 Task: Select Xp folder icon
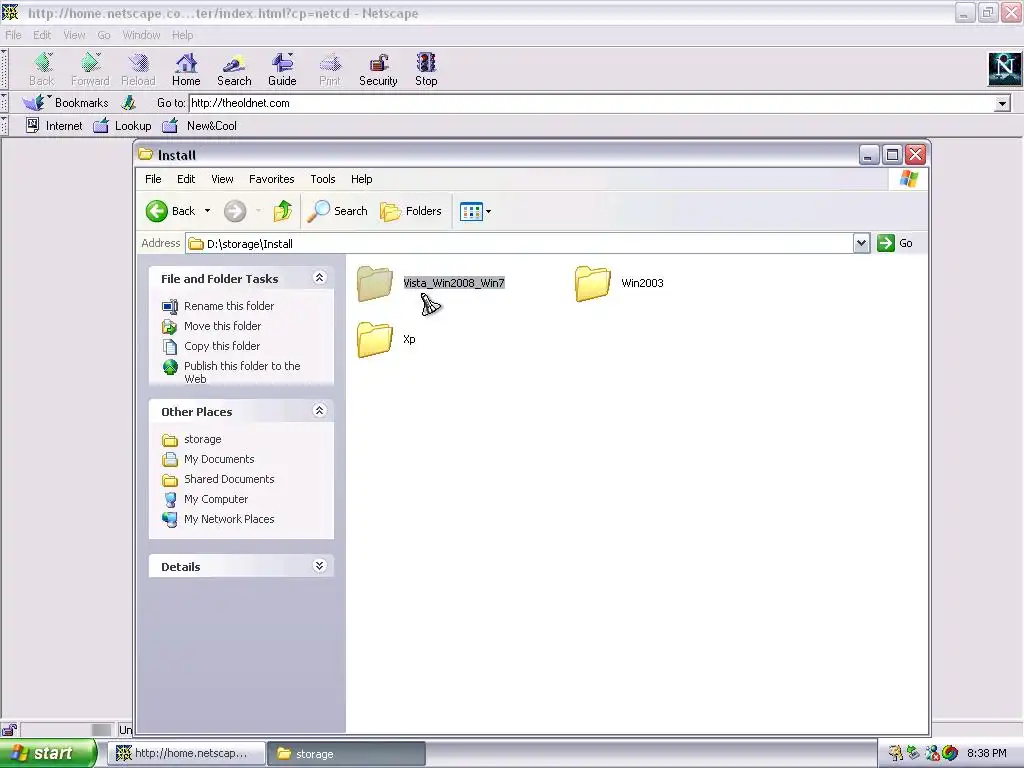[375, 340]
